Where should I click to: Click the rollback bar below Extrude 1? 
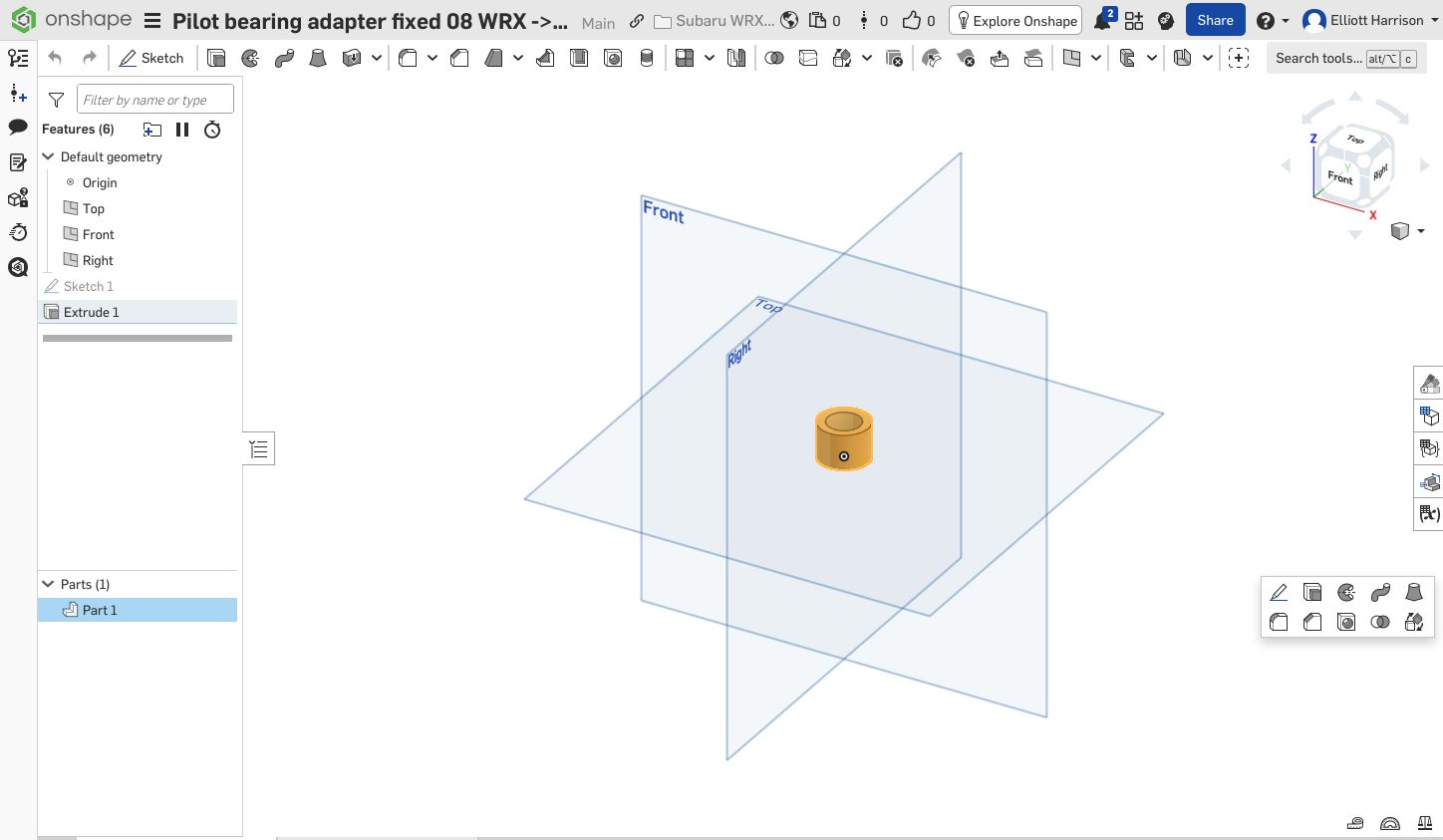click(138, 339)
